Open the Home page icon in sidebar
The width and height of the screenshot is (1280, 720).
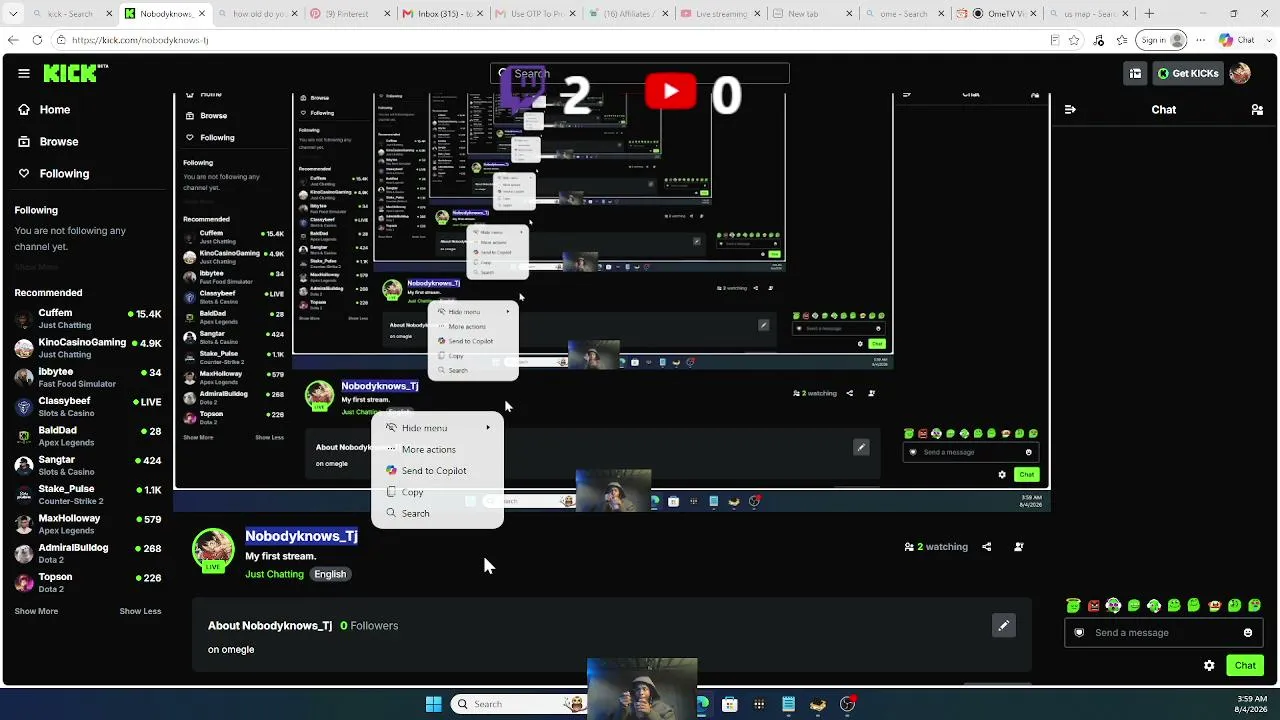coord(24,110)
